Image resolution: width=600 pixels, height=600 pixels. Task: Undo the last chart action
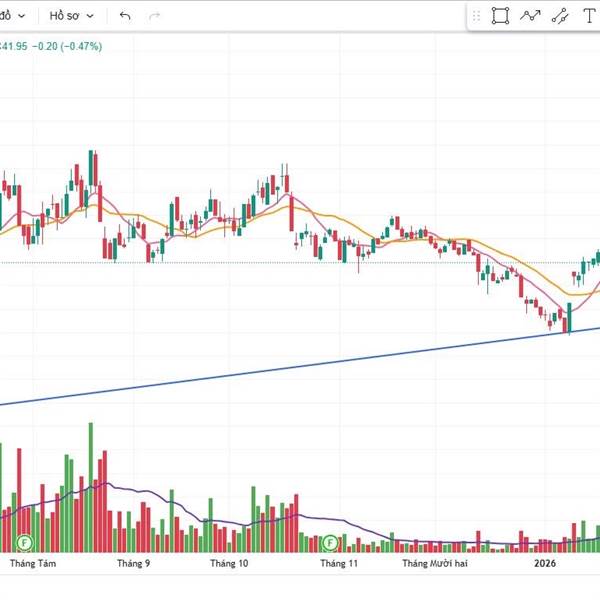125,16
